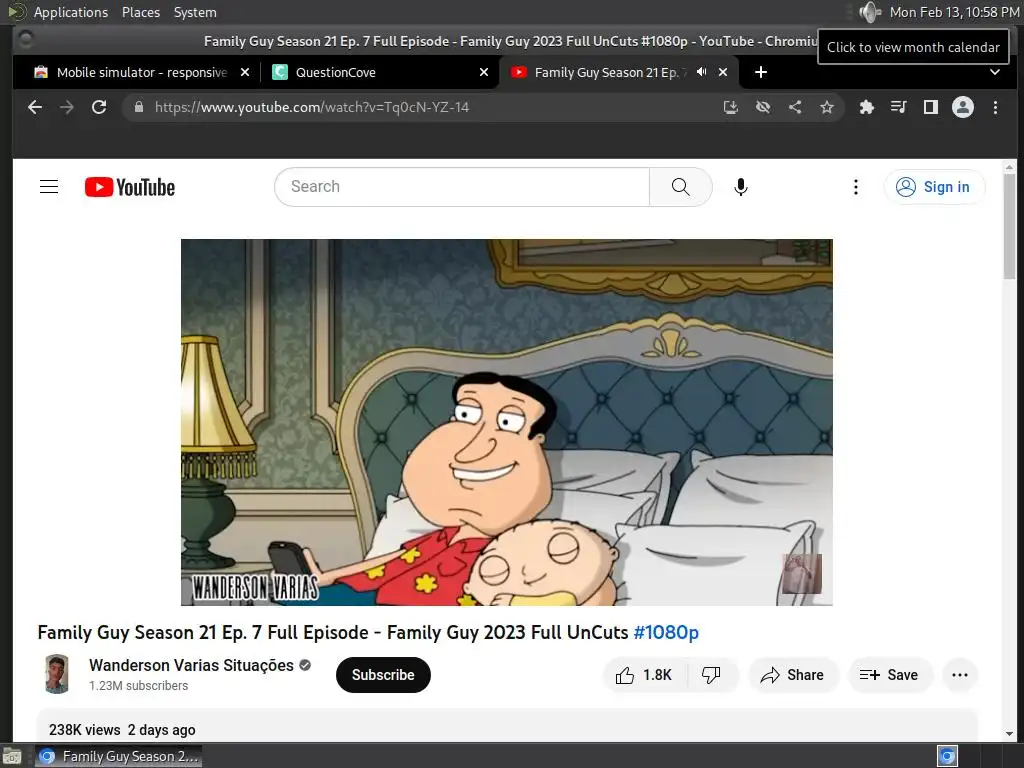Click the crossed-out eye icon in address bar
The height and width of the screenshot is (768, 1024).
[763, 107]
